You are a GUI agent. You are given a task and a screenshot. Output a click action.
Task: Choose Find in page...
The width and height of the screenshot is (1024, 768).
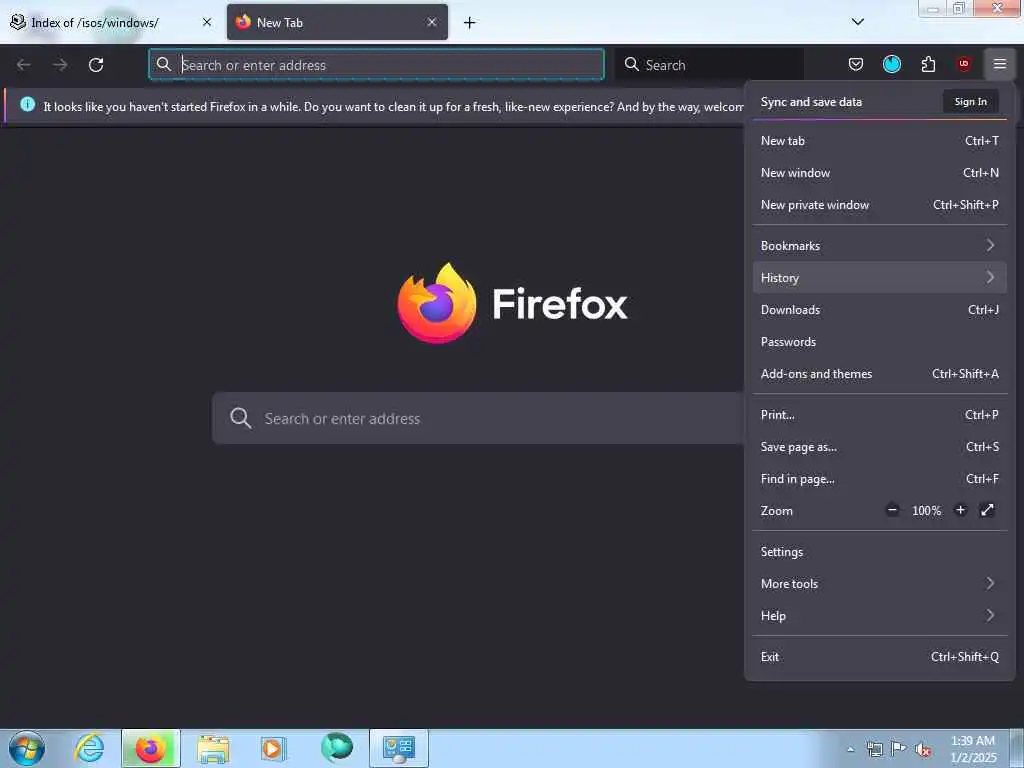point(879,479)
